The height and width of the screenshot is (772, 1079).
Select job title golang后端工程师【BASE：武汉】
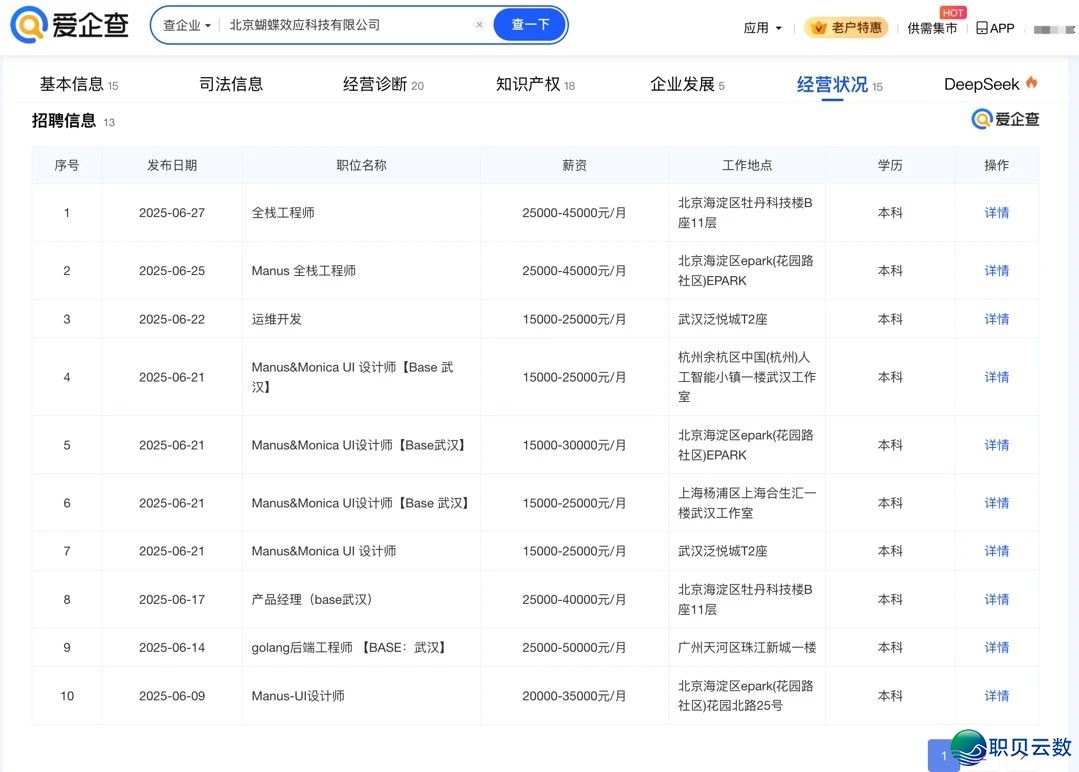click(350, 647)
